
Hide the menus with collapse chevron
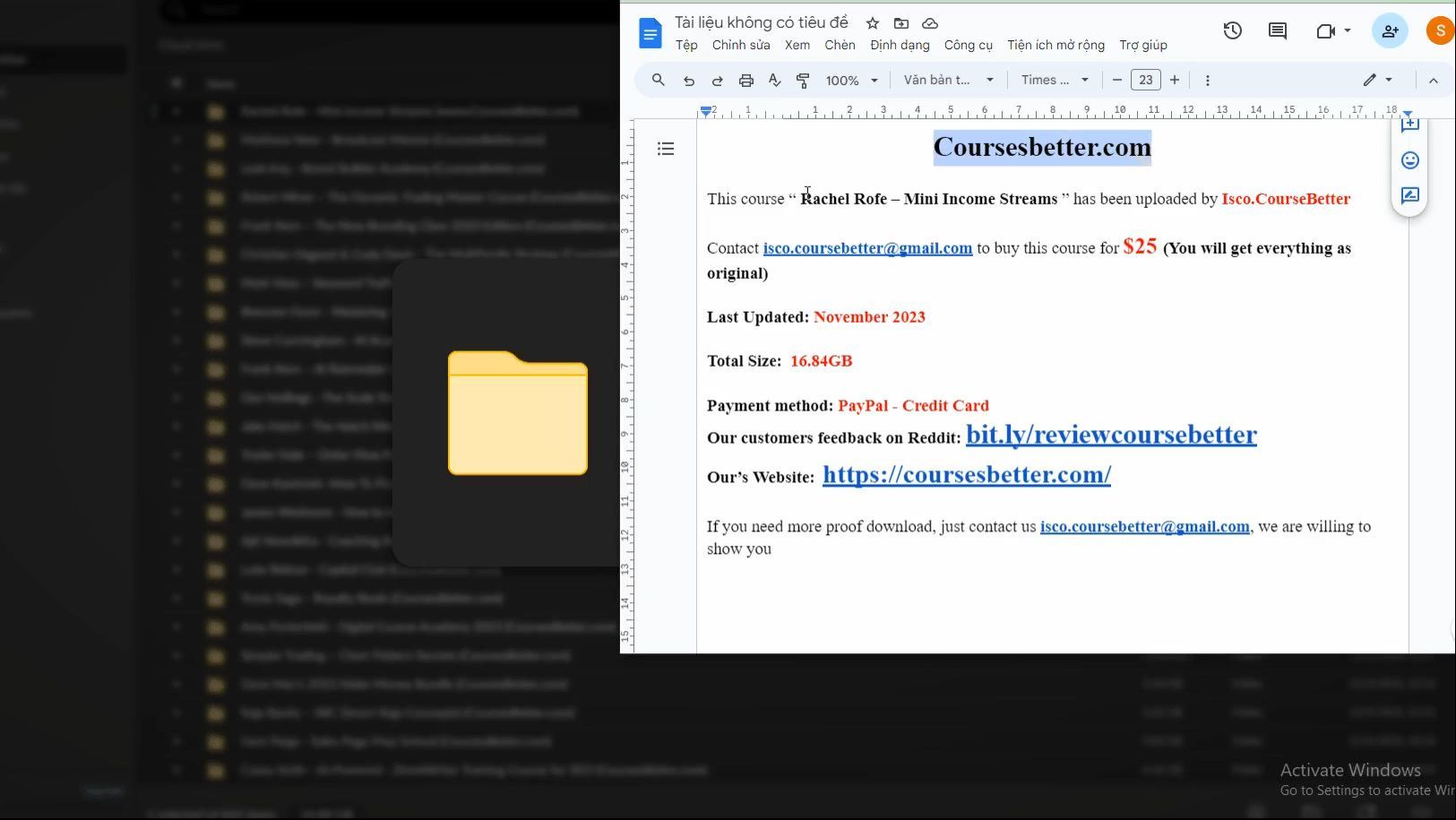tap(1433, 81)
